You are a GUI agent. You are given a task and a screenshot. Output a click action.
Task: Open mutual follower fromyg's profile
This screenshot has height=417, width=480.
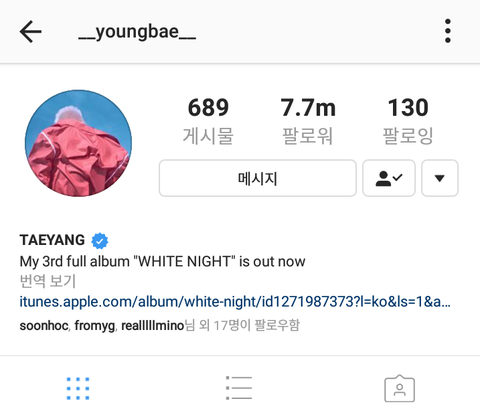(x=95, y=326)
